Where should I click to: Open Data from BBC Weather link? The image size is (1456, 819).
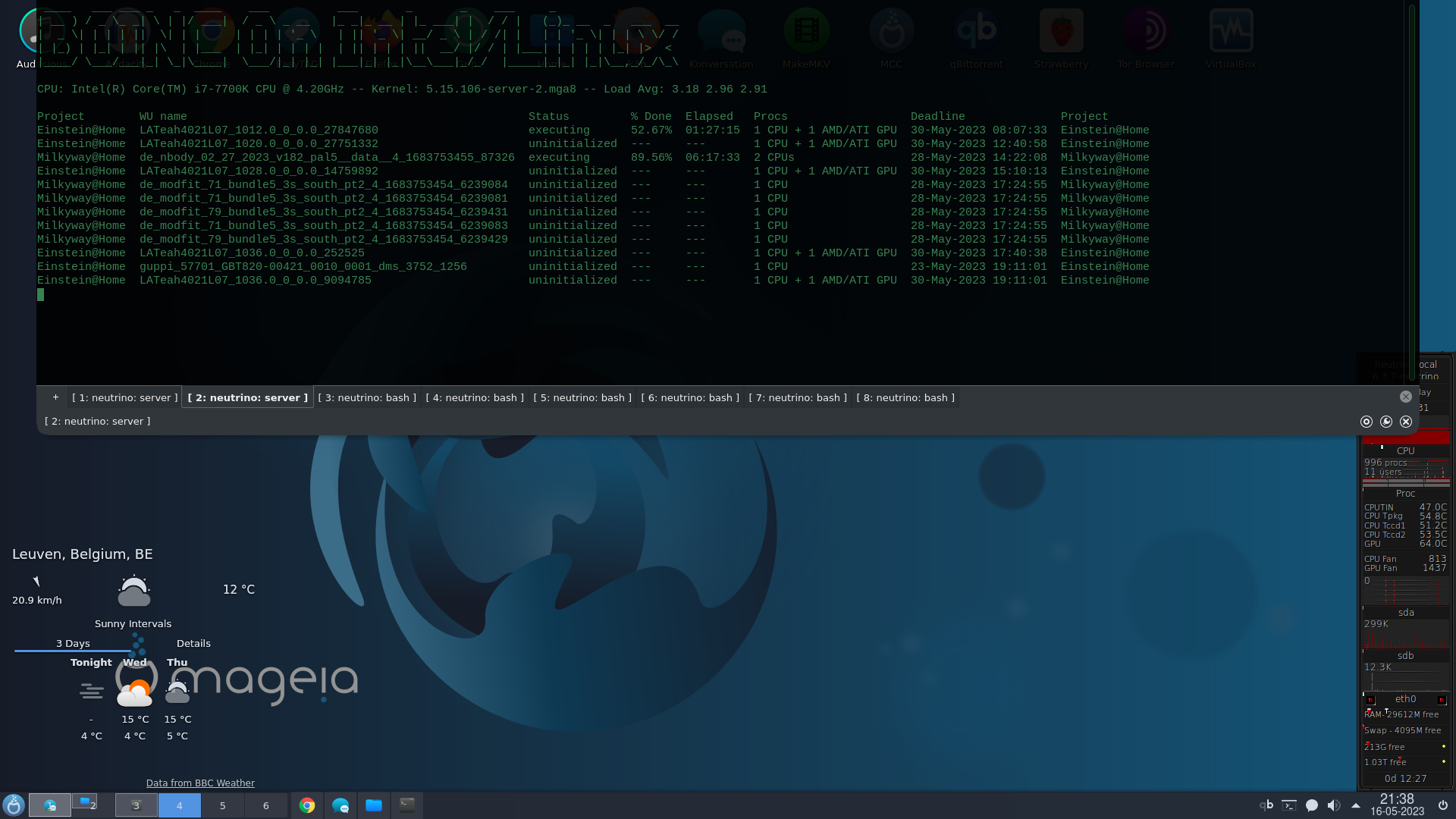(x=200, y=783)
